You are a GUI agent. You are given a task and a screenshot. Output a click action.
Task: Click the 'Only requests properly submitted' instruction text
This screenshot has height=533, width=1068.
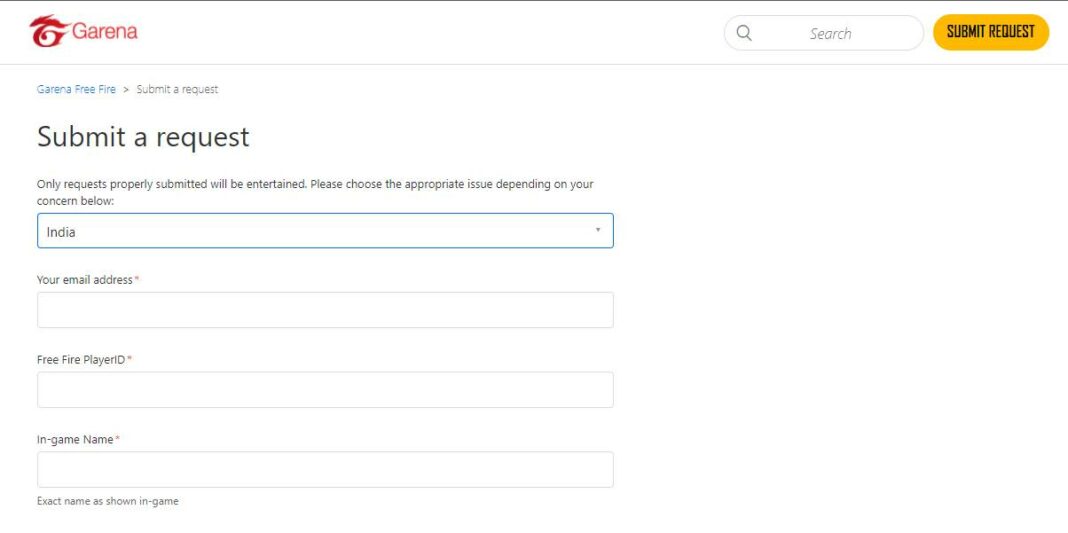click(315, 185)
